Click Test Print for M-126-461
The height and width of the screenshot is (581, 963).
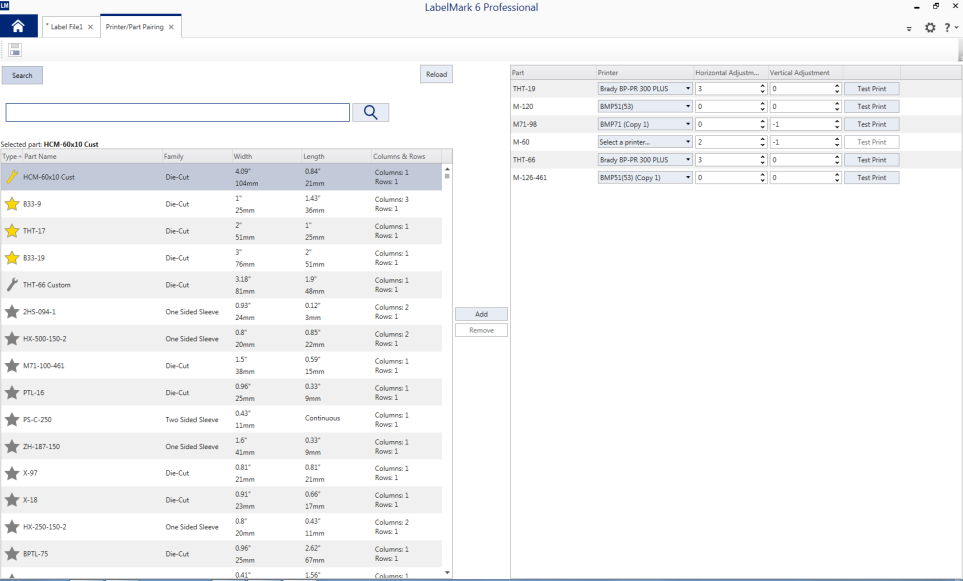pyautogui.click(x=871, y=177)
